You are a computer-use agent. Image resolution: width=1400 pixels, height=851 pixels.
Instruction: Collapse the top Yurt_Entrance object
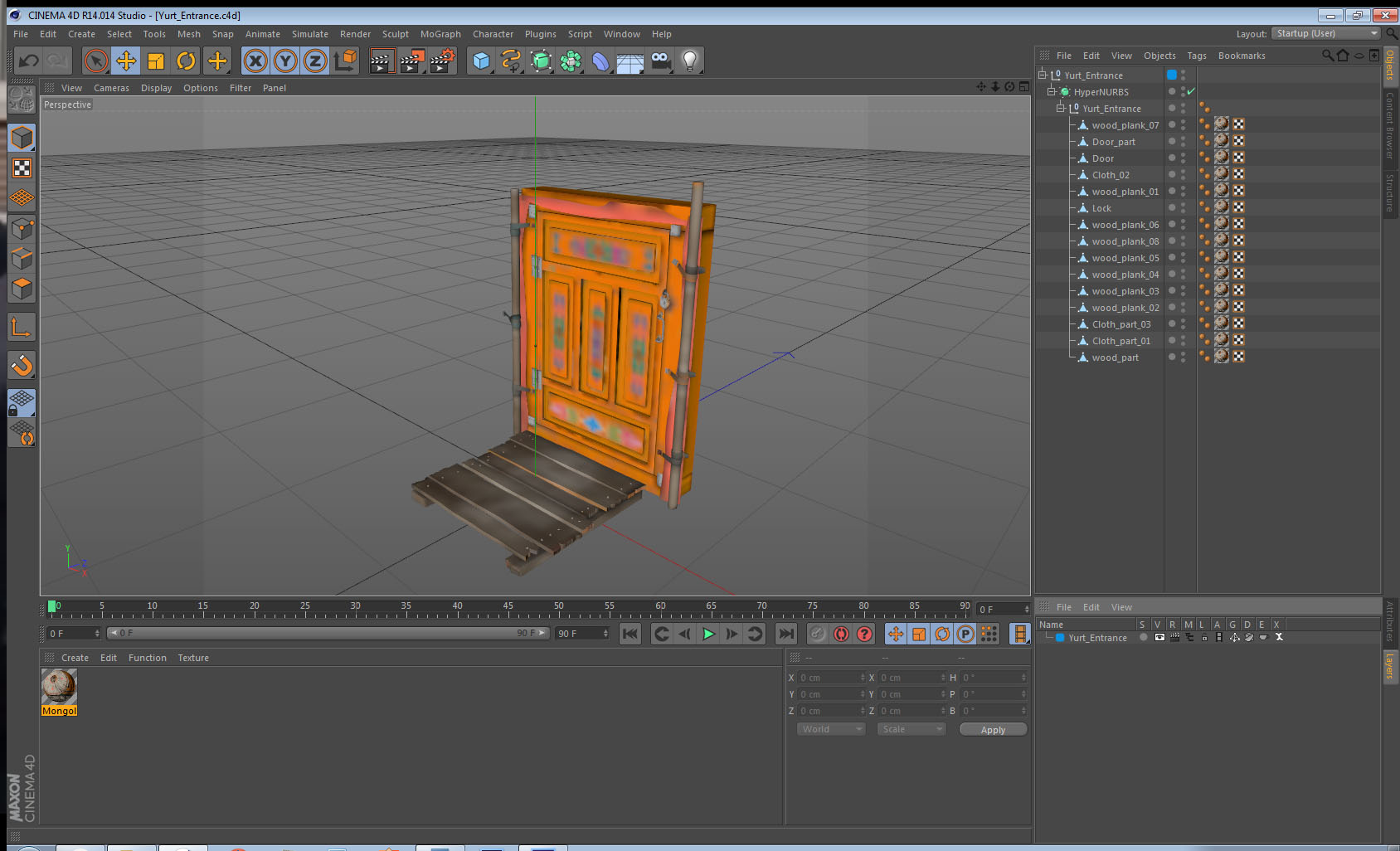(x=1043, y=75)
